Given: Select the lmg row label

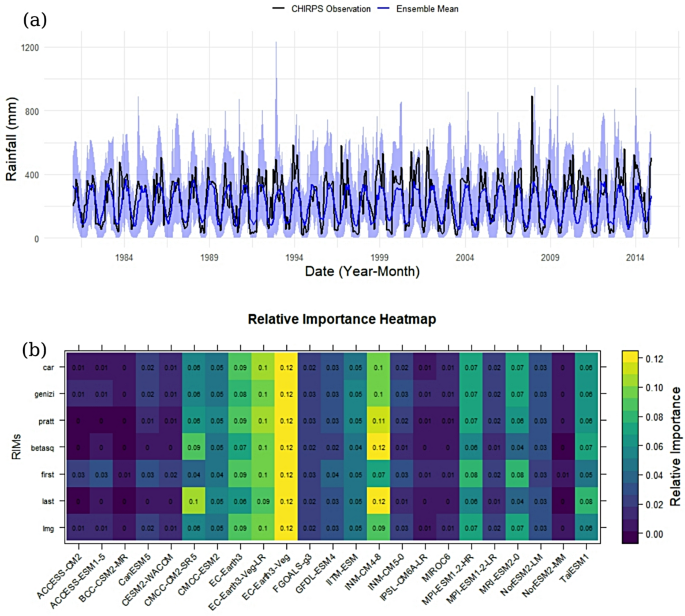Looking at the screenshot, I should tap(48, 528).
